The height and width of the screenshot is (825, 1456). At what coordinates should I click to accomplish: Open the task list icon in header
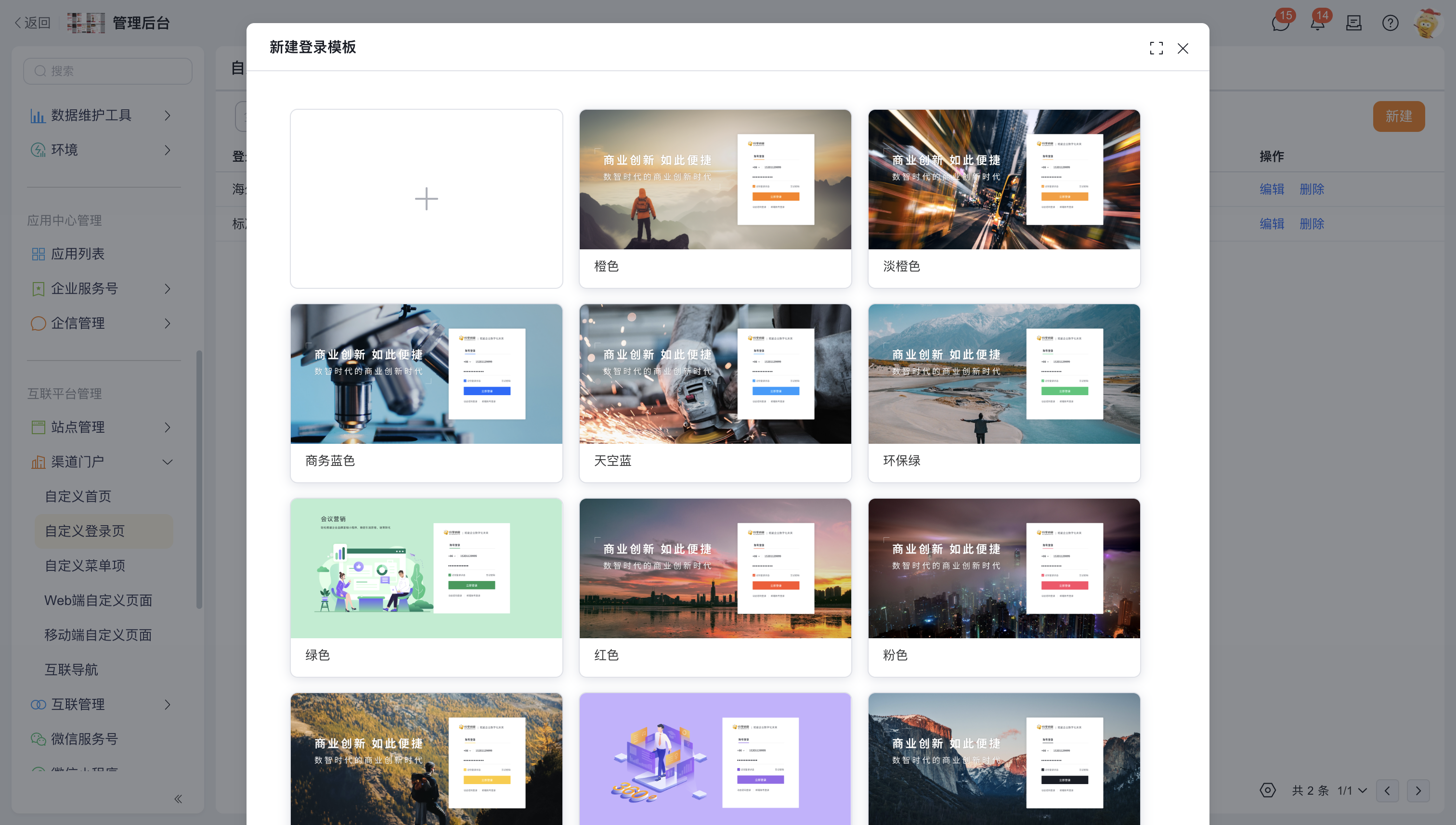(x=1354, y=23)
